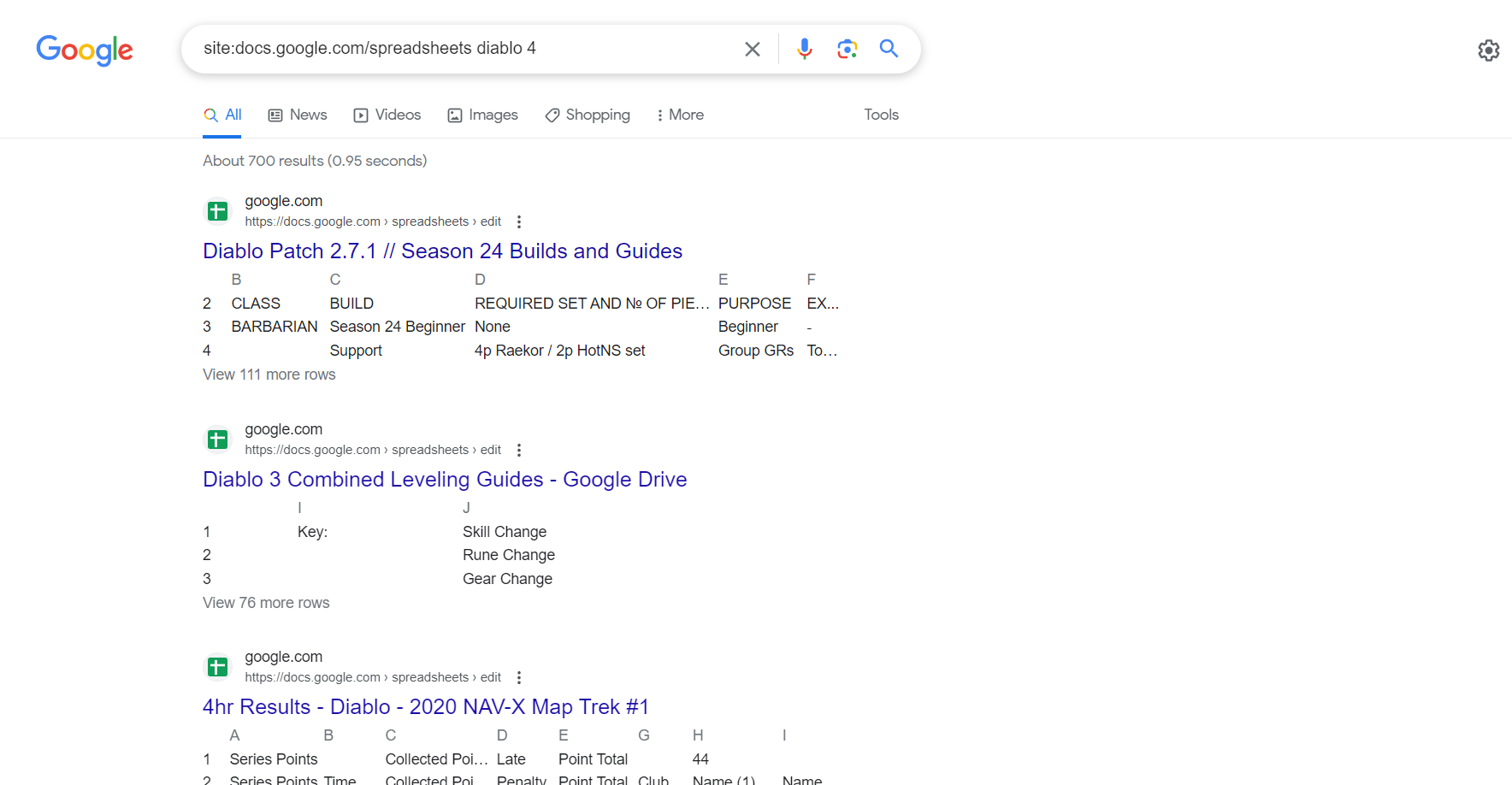Click the first Series Points cell
Image resolution: width=1512 pixels, height=785 pixels.
(274, 759)
